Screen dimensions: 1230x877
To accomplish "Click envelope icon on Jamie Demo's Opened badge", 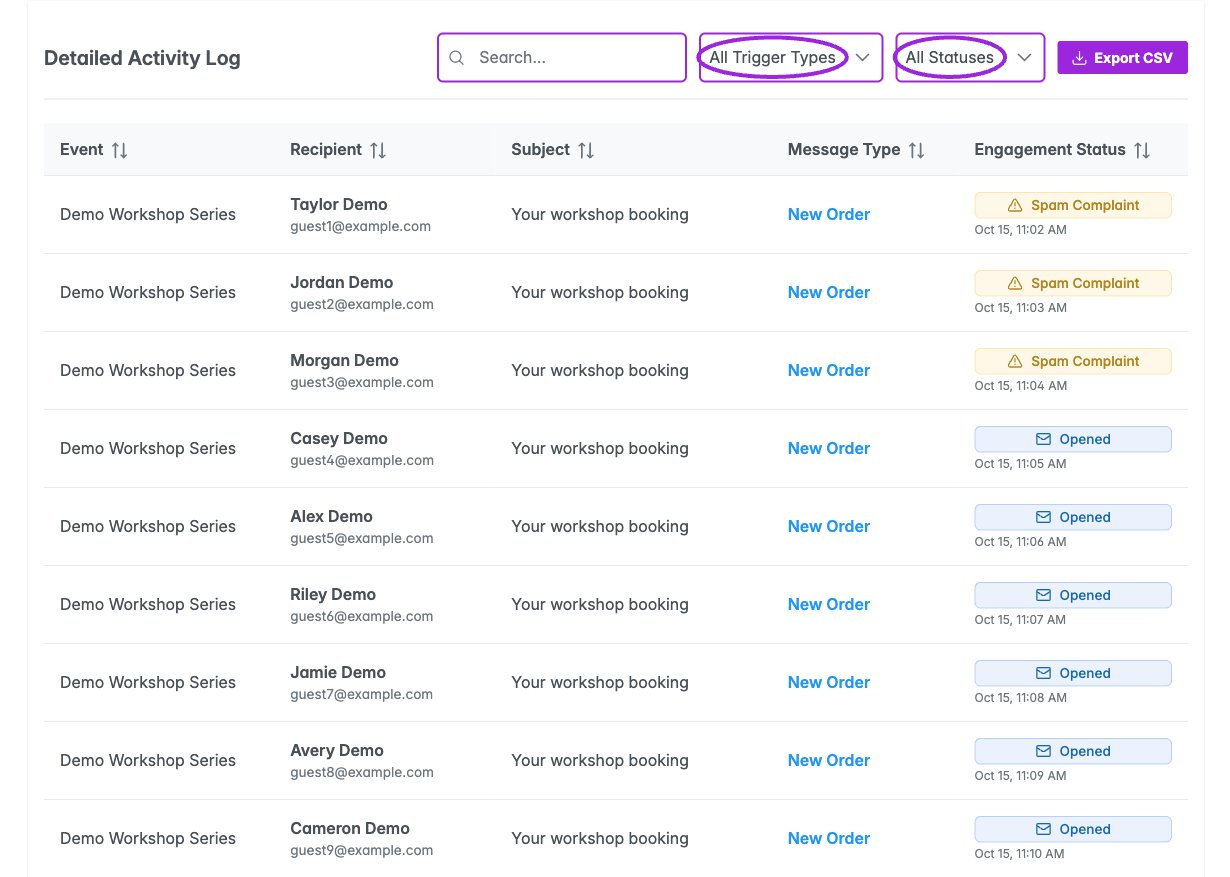I will 1043,673.
